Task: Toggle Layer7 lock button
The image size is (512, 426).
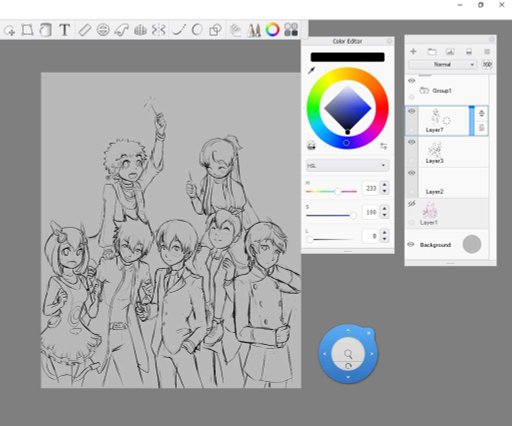Action: coord(482,128)
